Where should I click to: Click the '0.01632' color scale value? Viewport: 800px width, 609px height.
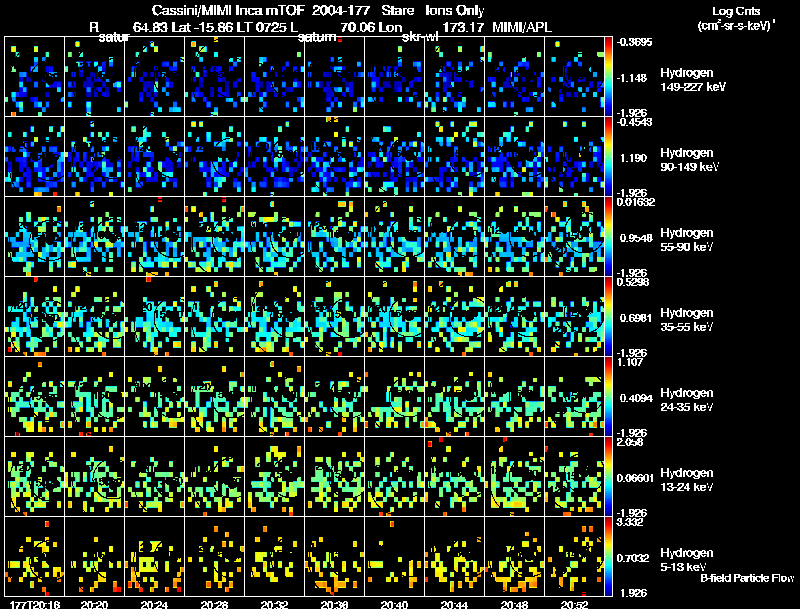tap(635, 202)
